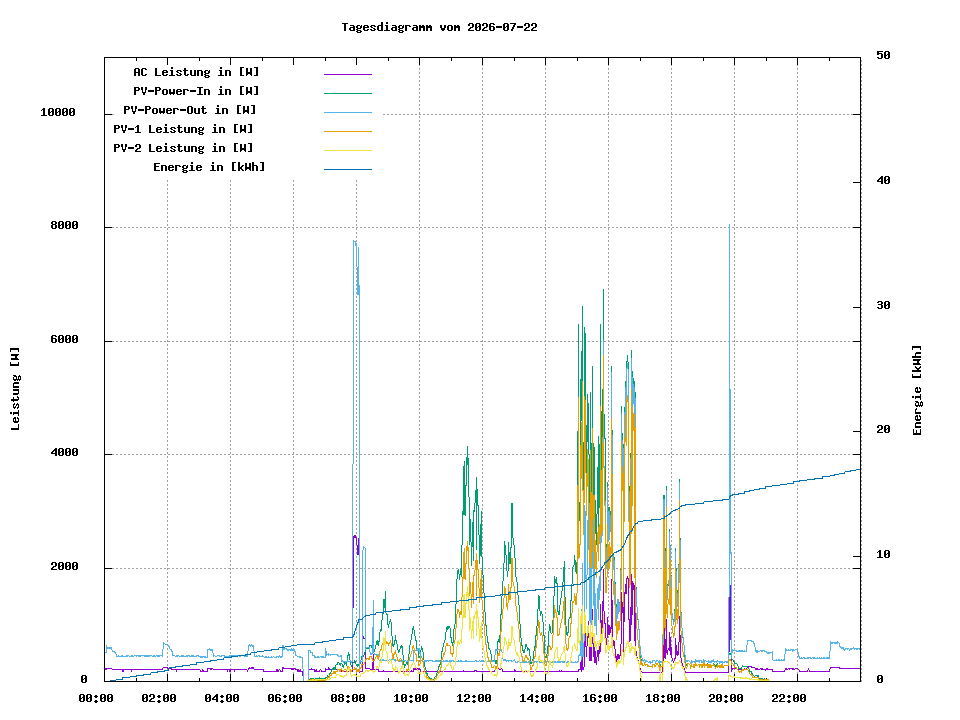Viewport: 960px width, 720px height.
Task: Click the 02:00 time axis label
Action: click(x=159, y=698)
